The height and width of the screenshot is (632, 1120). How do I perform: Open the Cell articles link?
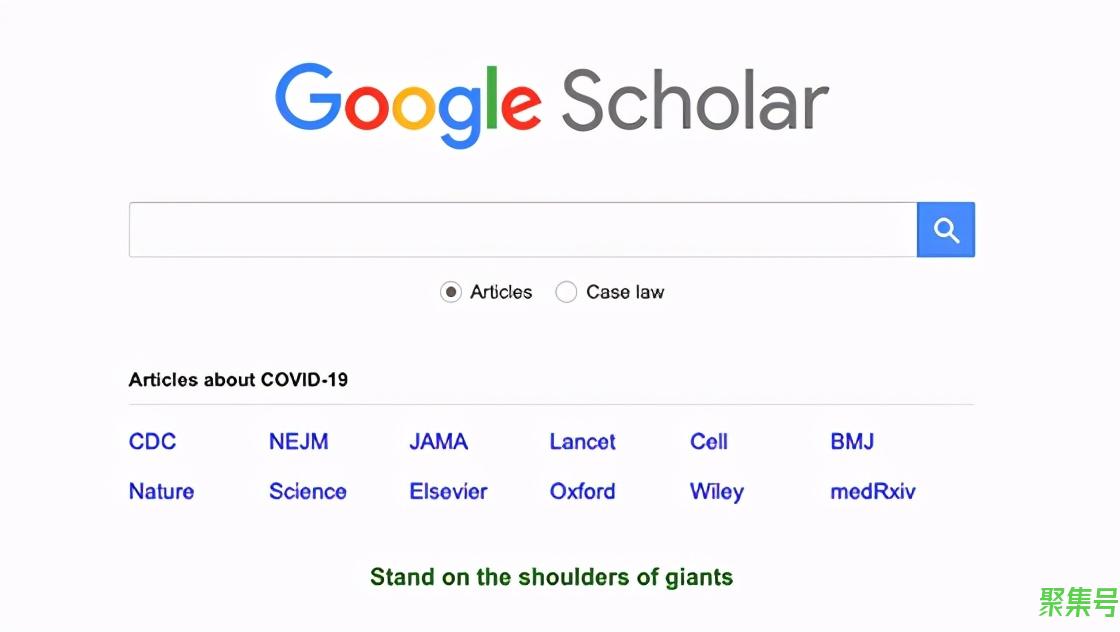[709, 441]
